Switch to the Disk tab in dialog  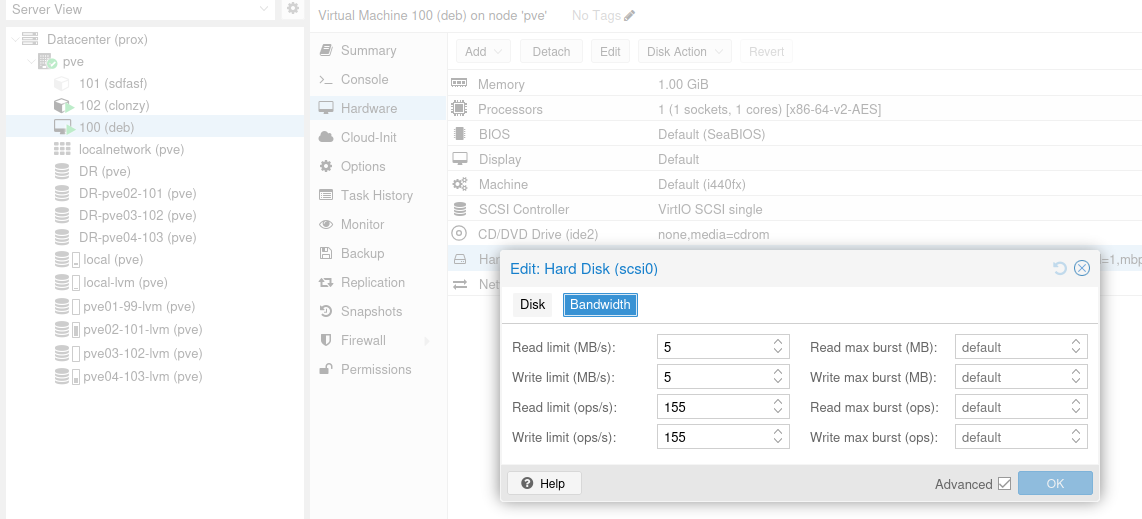tap(532, 305)
